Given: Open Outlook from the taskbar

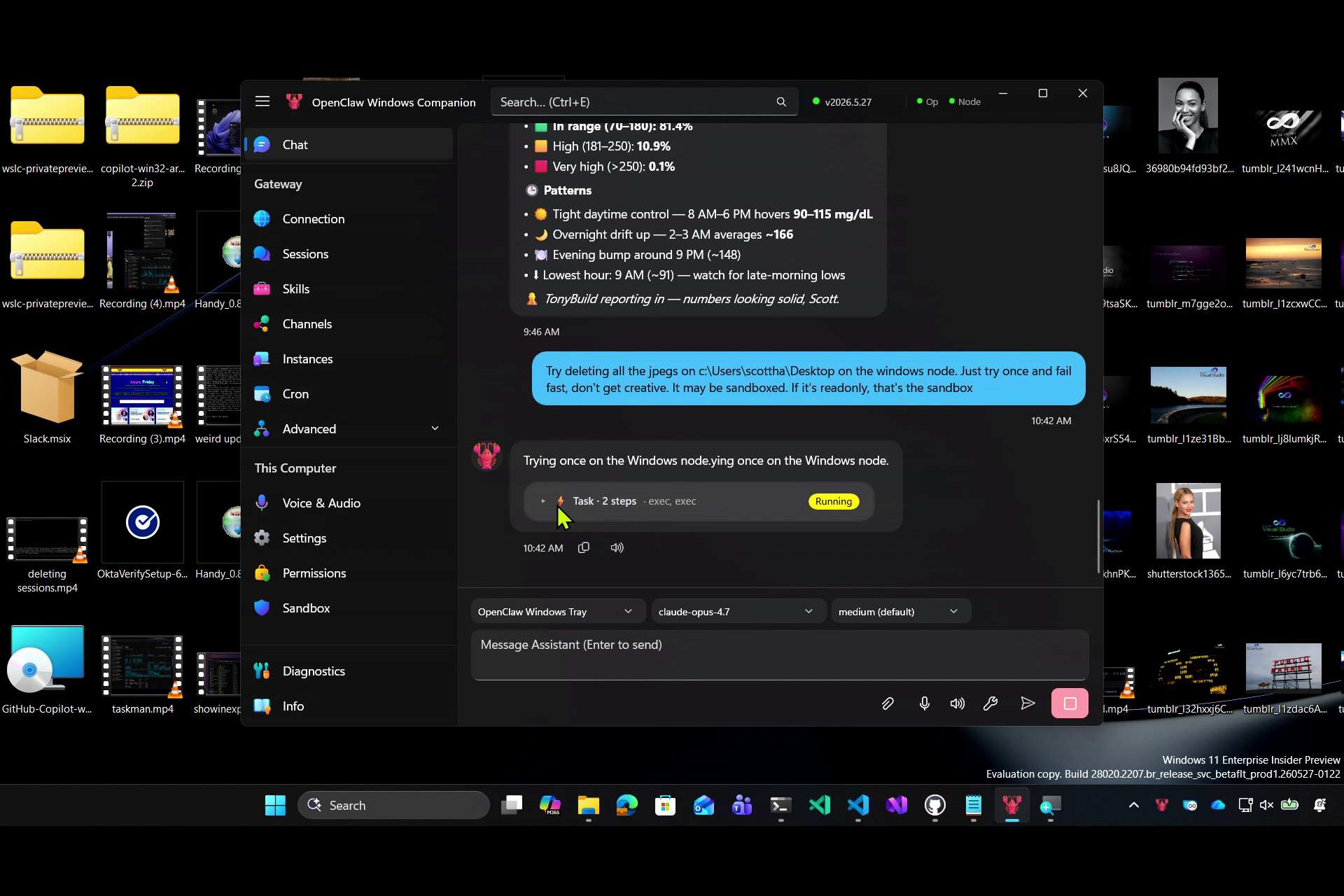Looking at the screenshot, I should [x=703, y=805].
